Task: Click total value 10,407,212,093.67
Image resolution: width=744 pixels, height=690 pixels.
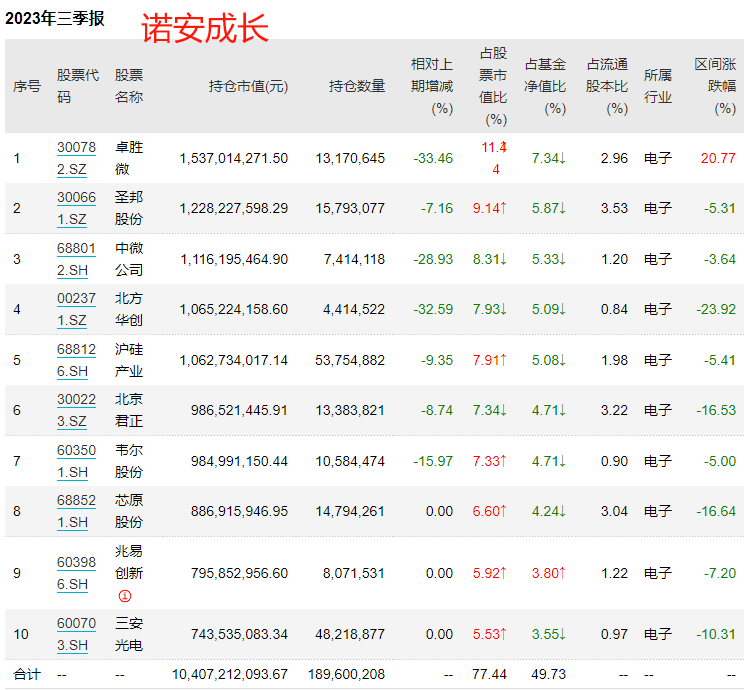Action: tap(230, 674)
